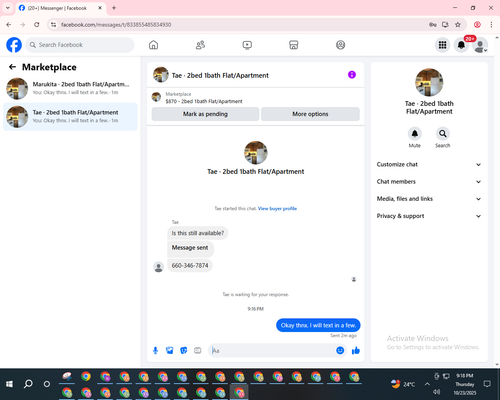Click the $870 2bed 1bath listing banner

[256, 98]
